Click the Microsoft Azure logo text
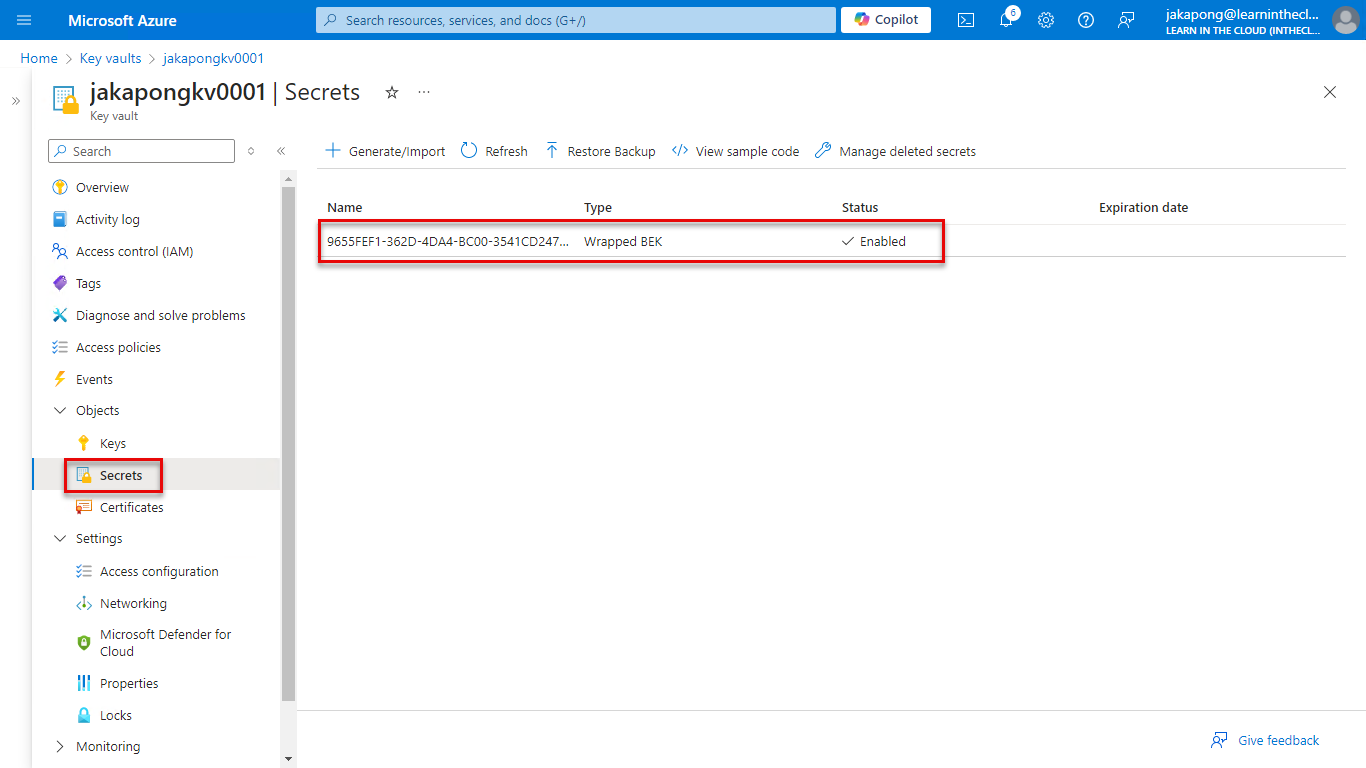 [x=122, y=20]
